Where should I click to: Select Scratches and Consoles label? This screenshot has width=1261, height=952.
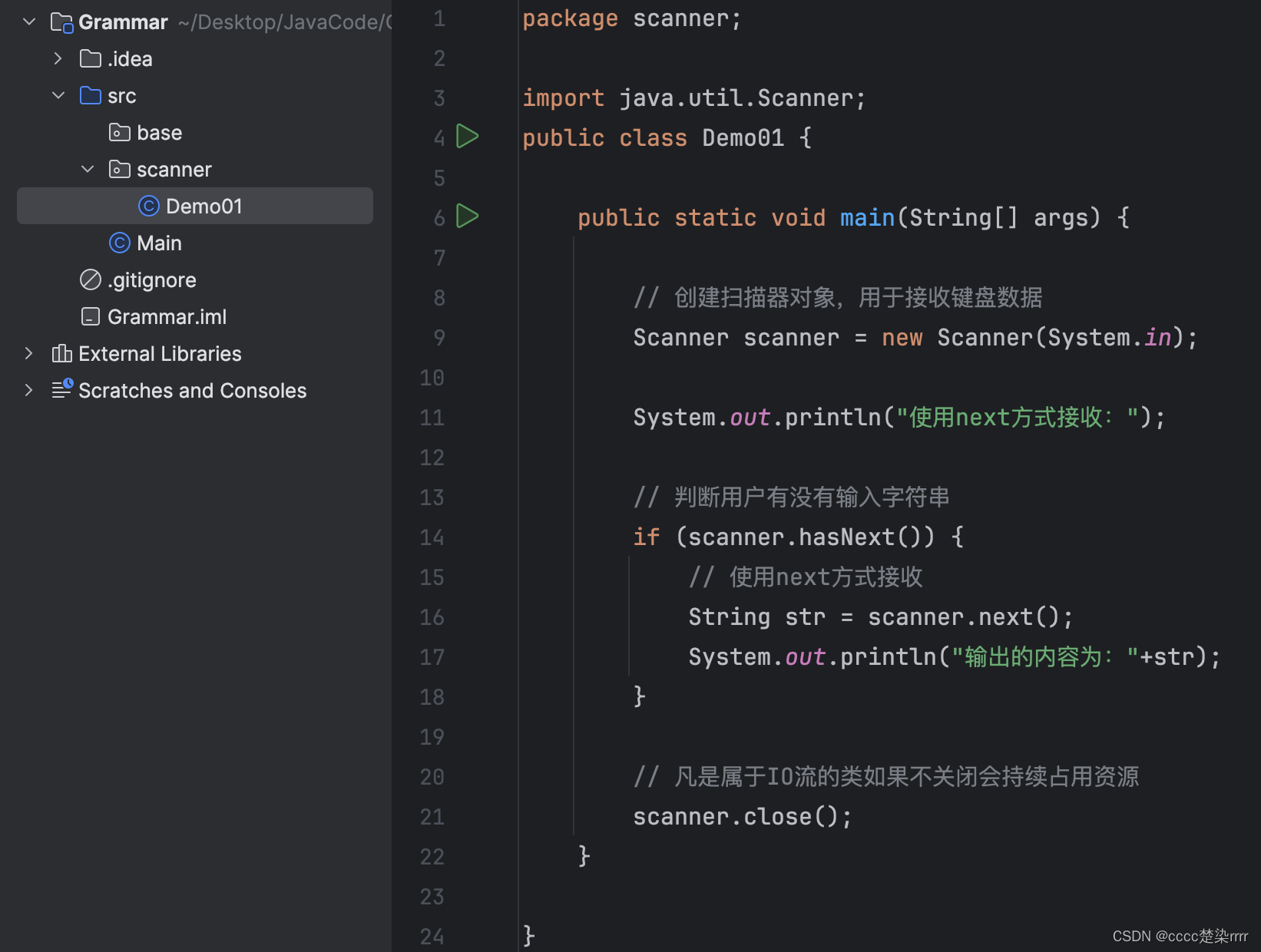pyautogui.click(x=193, y=391)
